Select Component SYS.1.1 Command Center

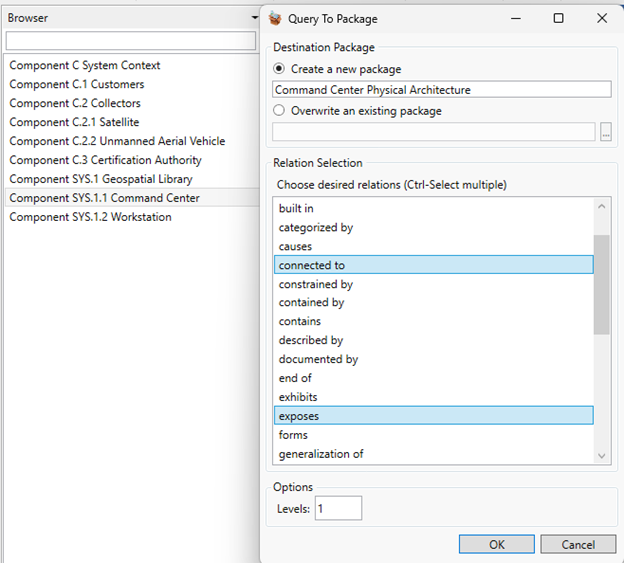[105, 198]
